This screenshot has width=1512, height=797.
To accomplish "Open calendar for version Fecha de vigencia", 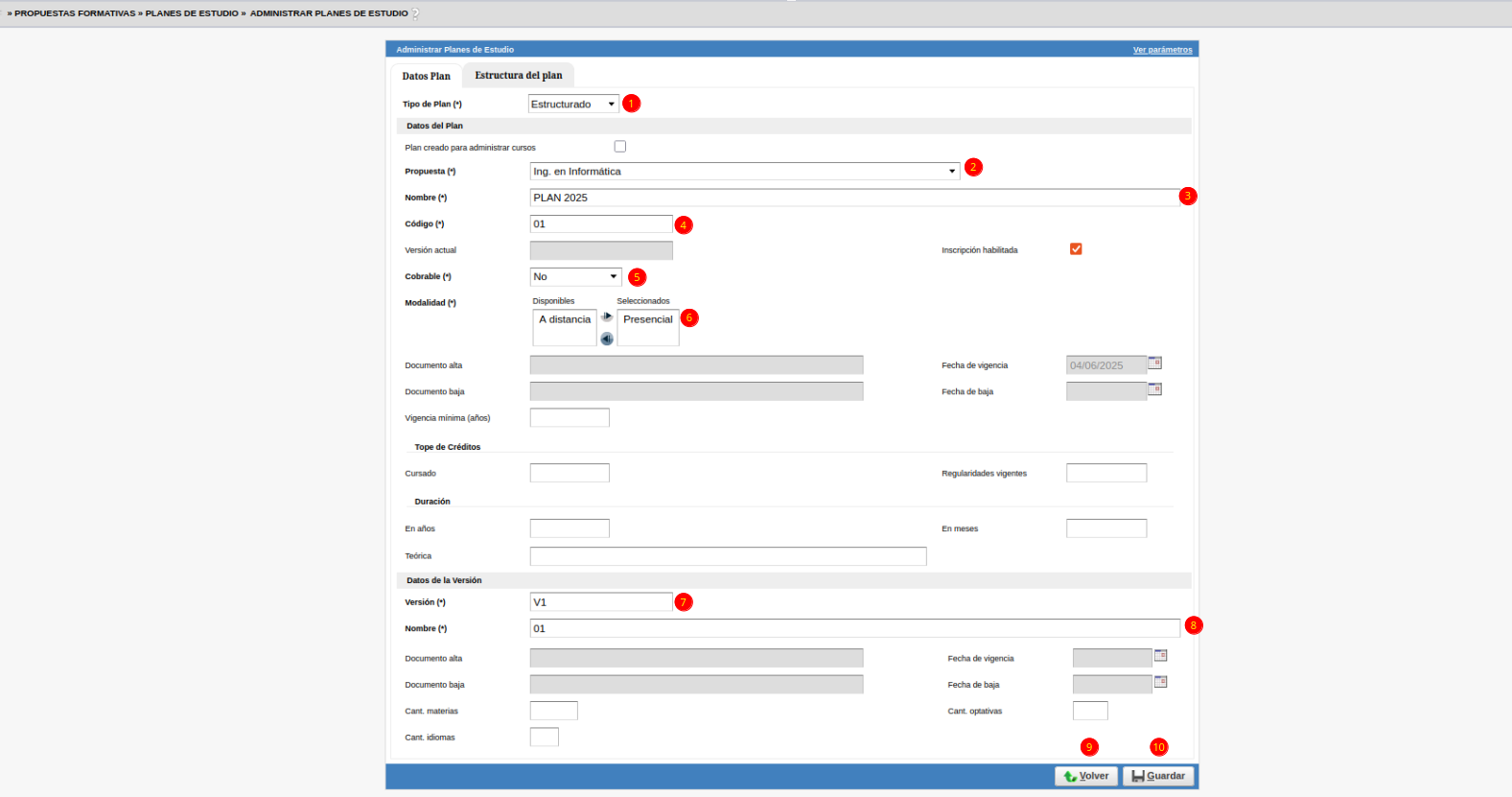I will tap(1160, 656).
